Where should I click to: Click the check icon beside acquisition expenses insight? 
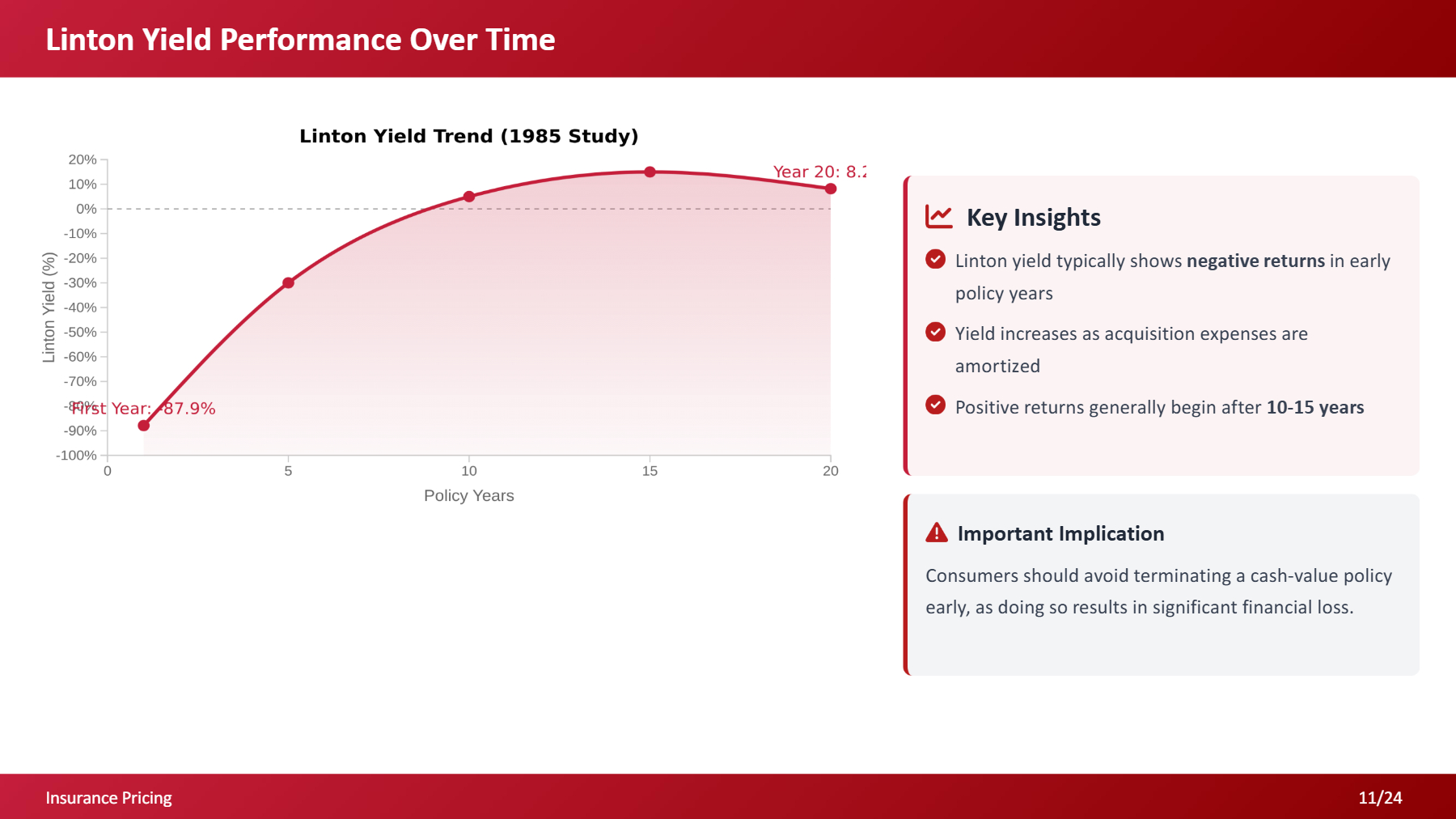coord(935,332)
